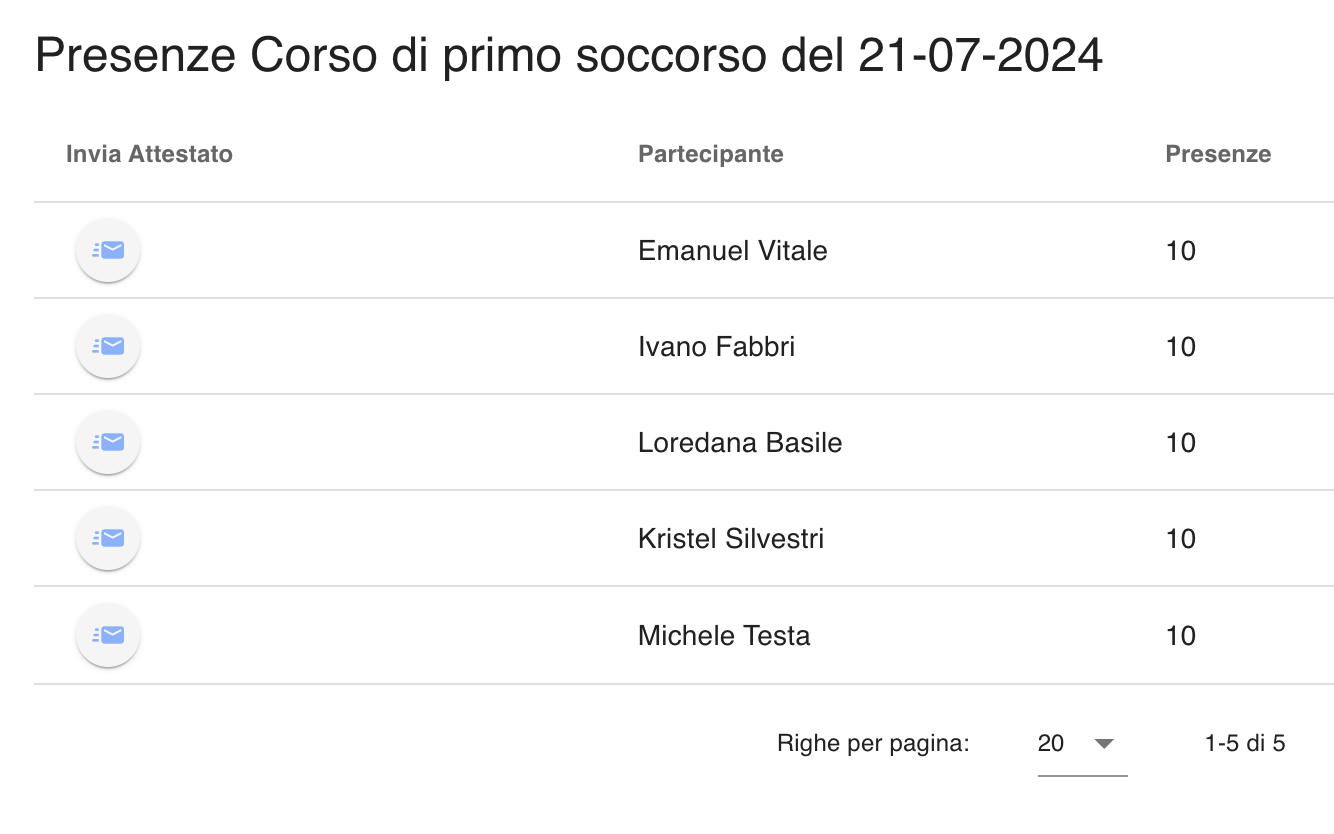This screenshot has width=1334, height=834.
Task: Sort by the Partecipante column header
Action: (711, 154)
